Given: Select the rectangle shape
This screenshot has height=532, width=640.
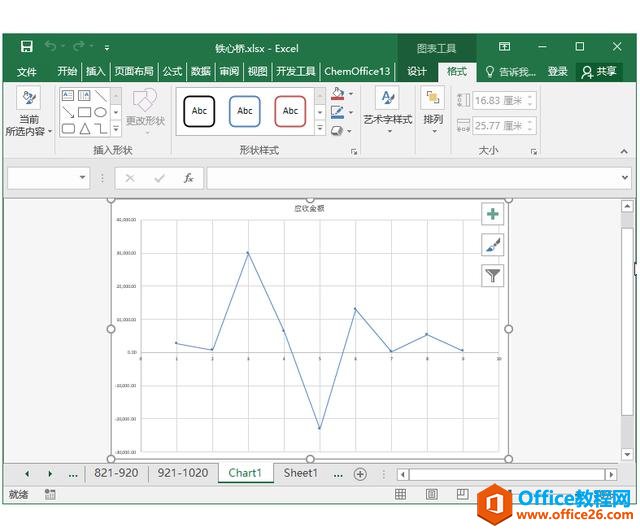Looking at the screenshot, I should coord(84,112).
